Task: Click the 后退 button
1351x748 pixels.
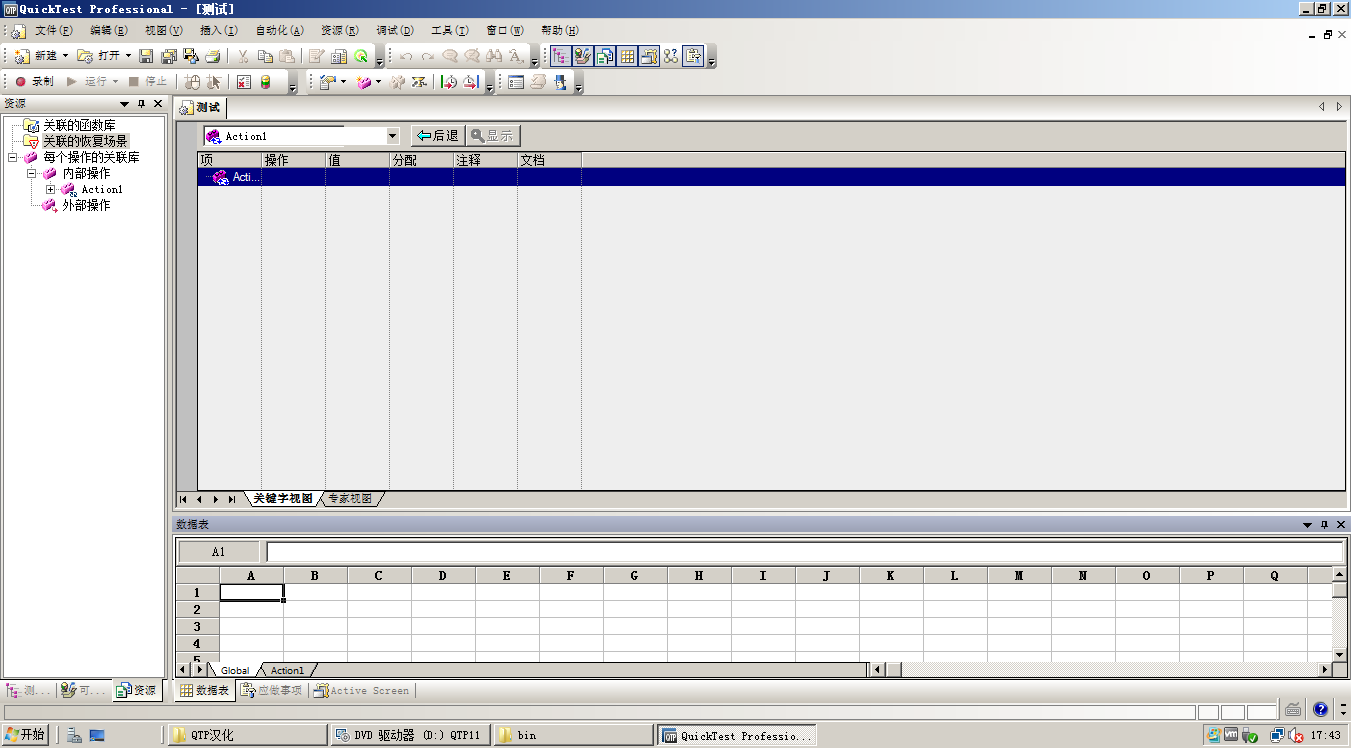Action: pos(436,136)
